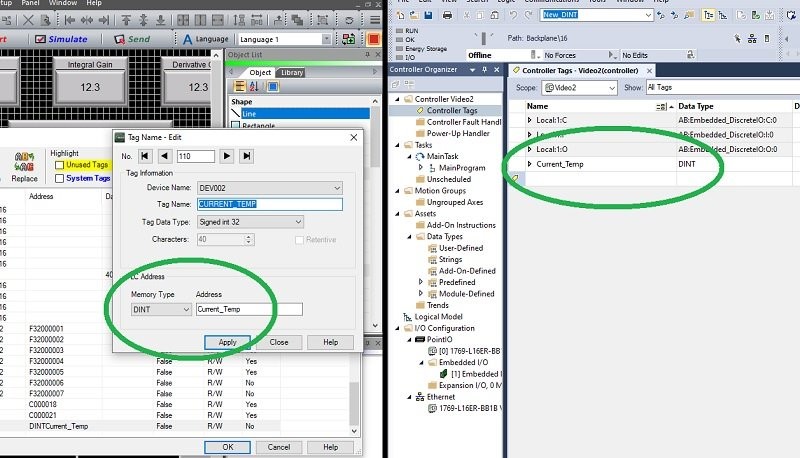Open Controller Tags in the Controller Organizer

[452, 111]
